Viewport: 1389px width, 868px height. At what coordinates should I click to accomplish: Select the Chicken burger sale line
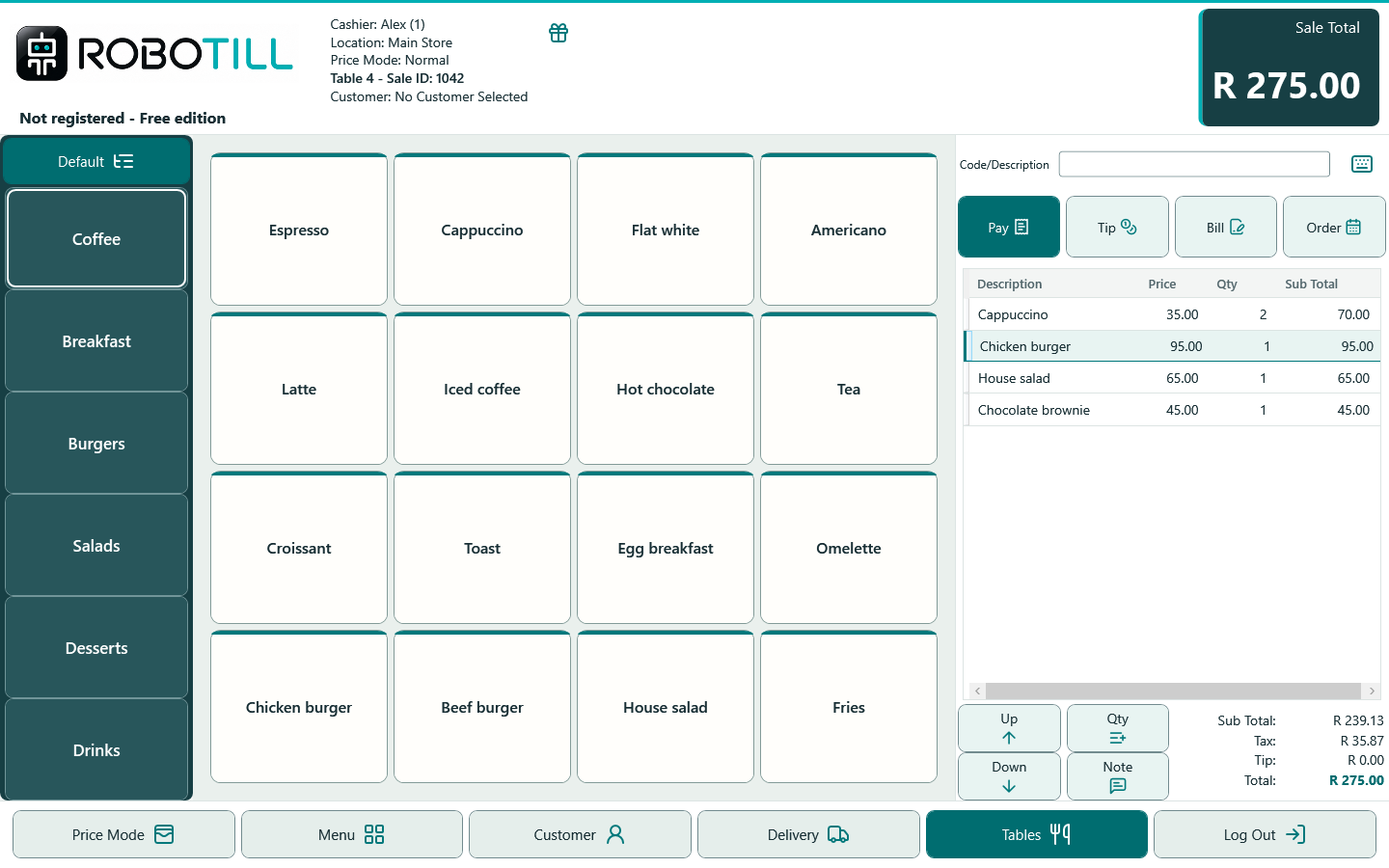click(x=1173, y=346)
